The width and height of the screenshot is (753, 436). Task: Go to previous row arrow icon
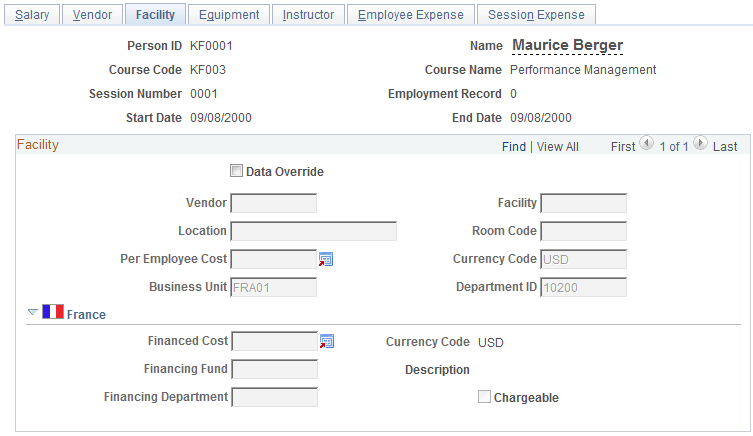click(647, 145)
